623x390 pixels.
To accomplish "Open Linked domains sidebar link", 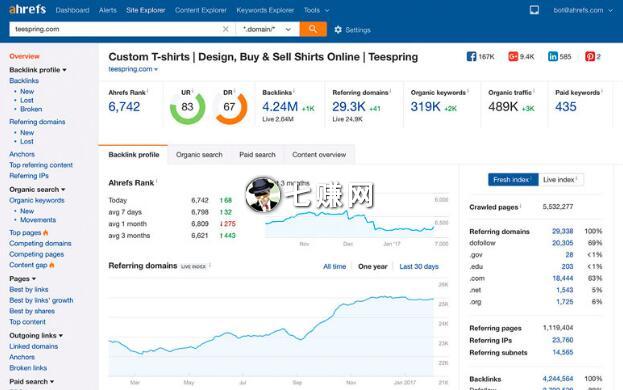I will 33,346.
